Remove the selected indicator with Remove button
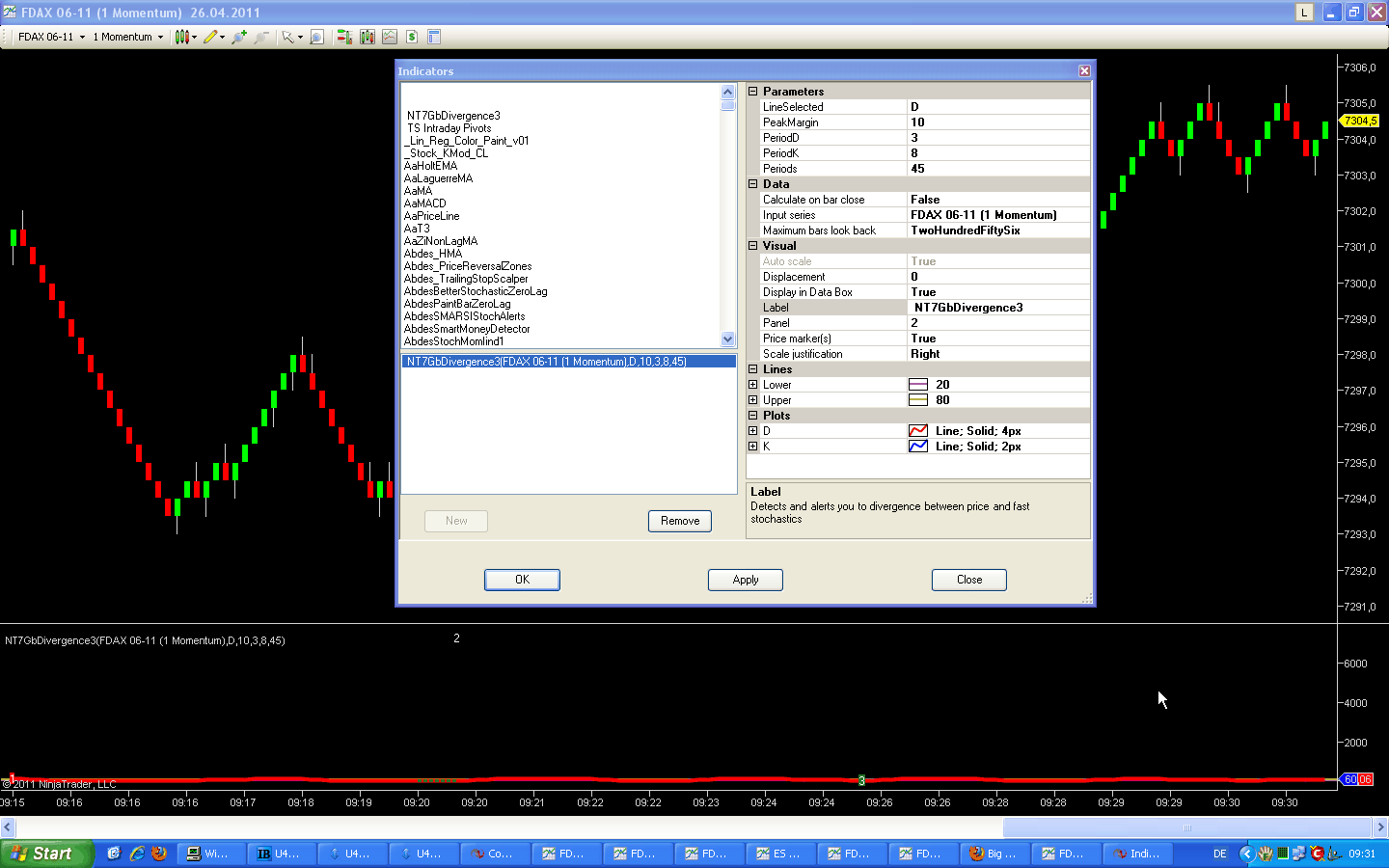The width and height of the screenshot is (1389, 868). pyautogui.click(x=680, y=521)
